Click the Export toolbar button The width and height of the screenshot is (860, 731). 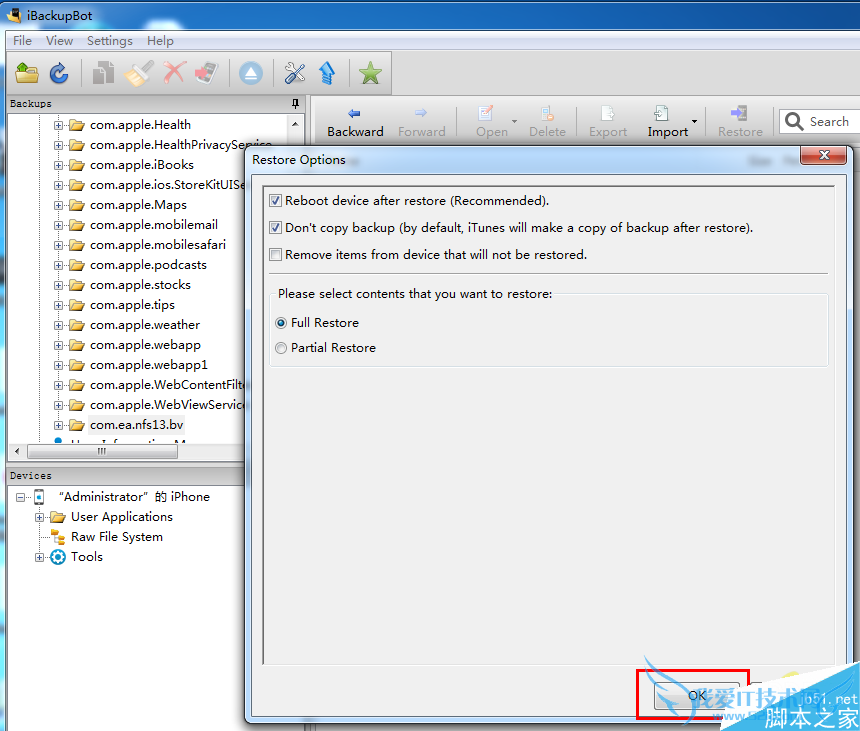[608, 122]
